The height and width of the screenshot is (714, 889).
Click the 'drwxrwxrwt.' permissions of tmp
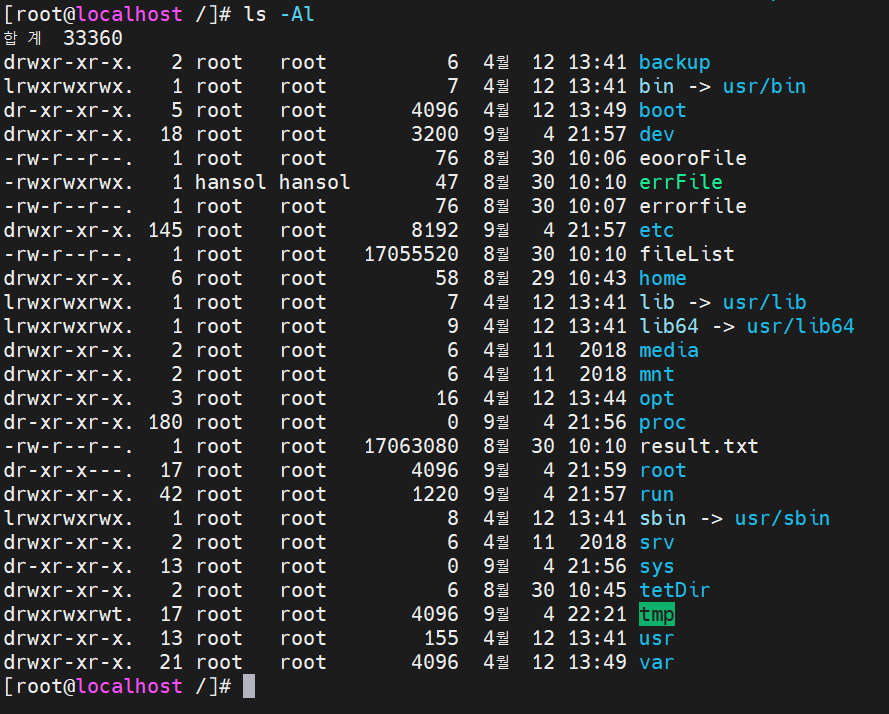[69, 614]
